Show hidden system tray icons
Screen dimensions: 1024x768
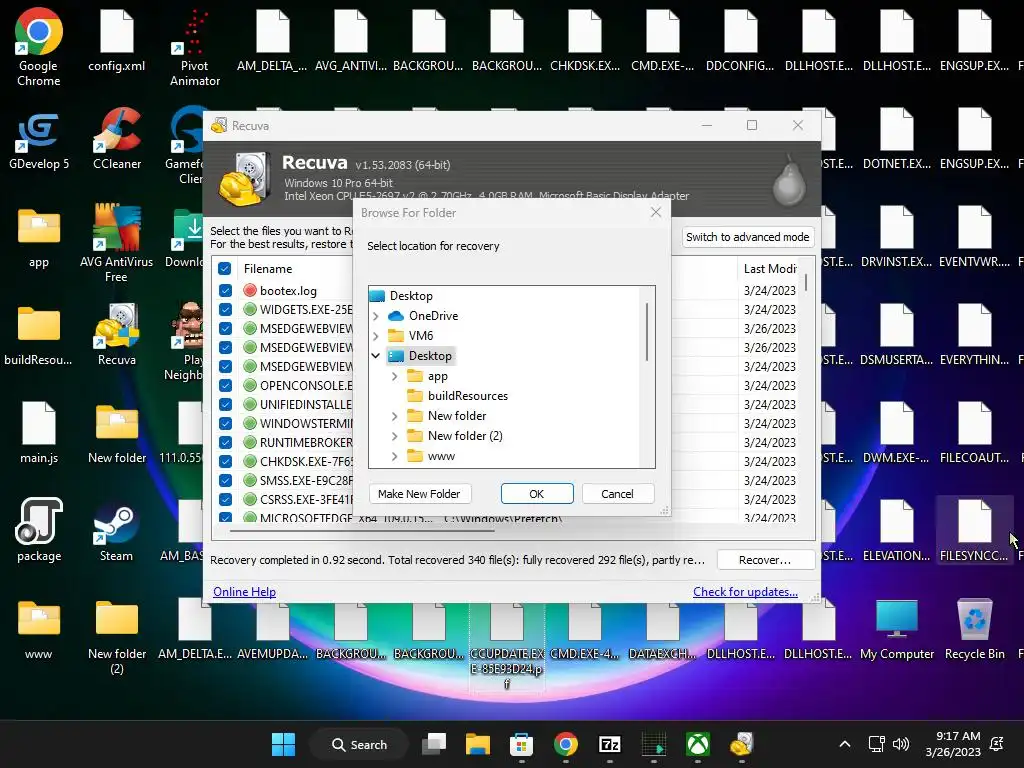point(844,744)
